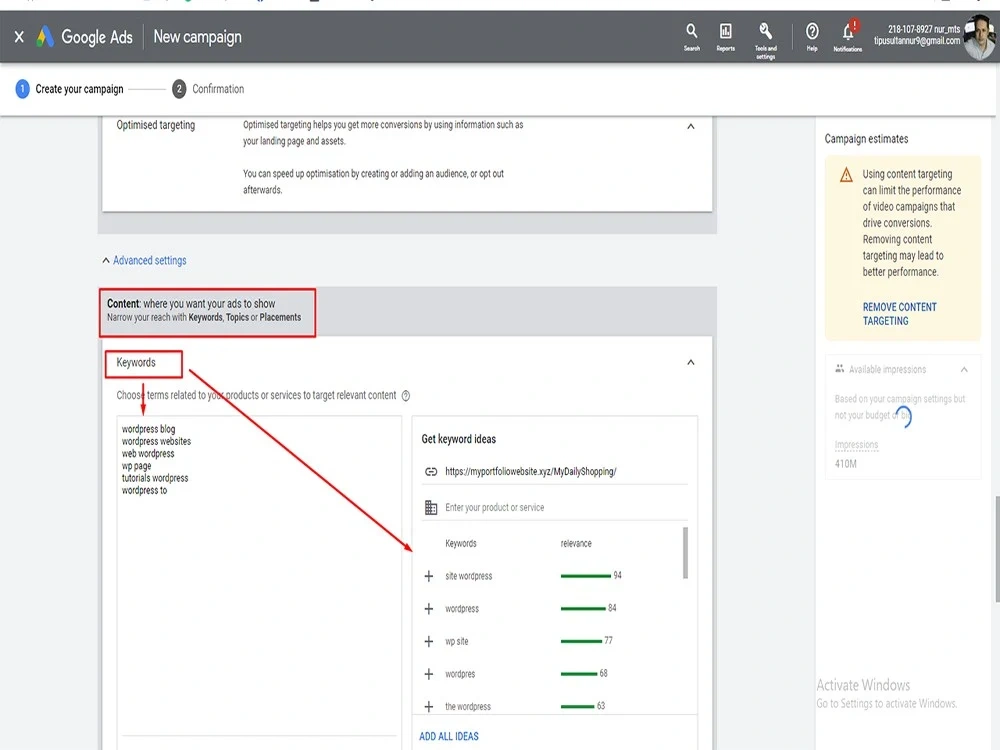
Task: Click the building icon beside product field
Action: [431, 508]
